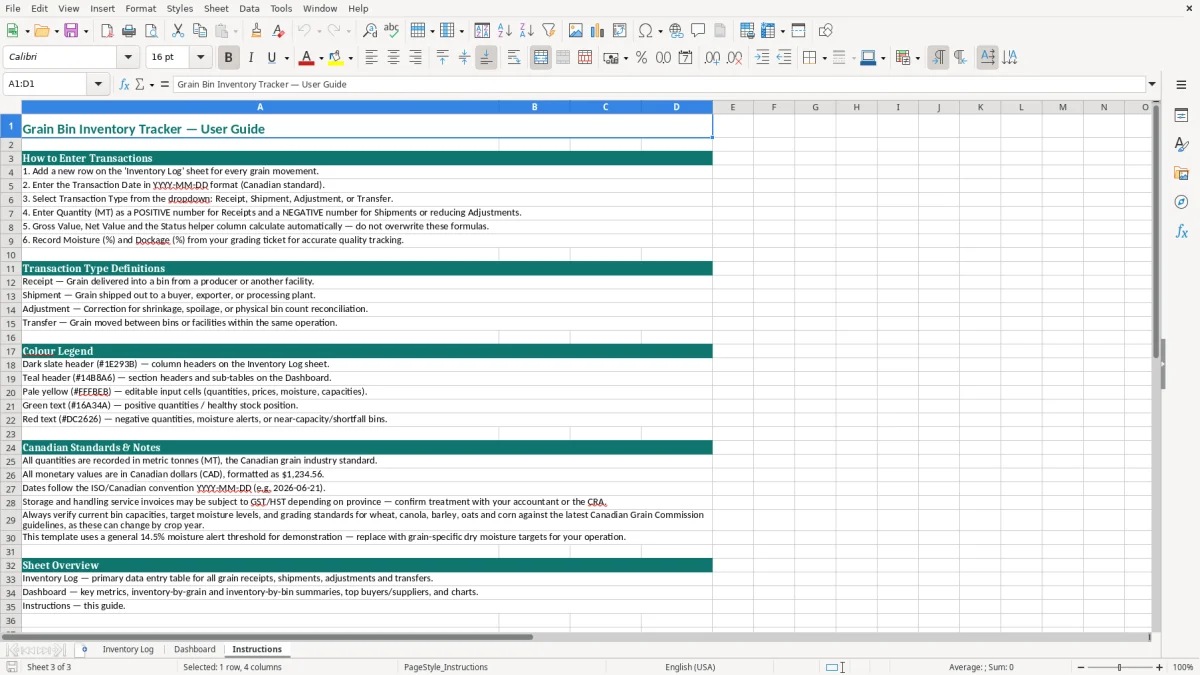
Task: Click Select Function sigma button
Action: tap(140, 84)
